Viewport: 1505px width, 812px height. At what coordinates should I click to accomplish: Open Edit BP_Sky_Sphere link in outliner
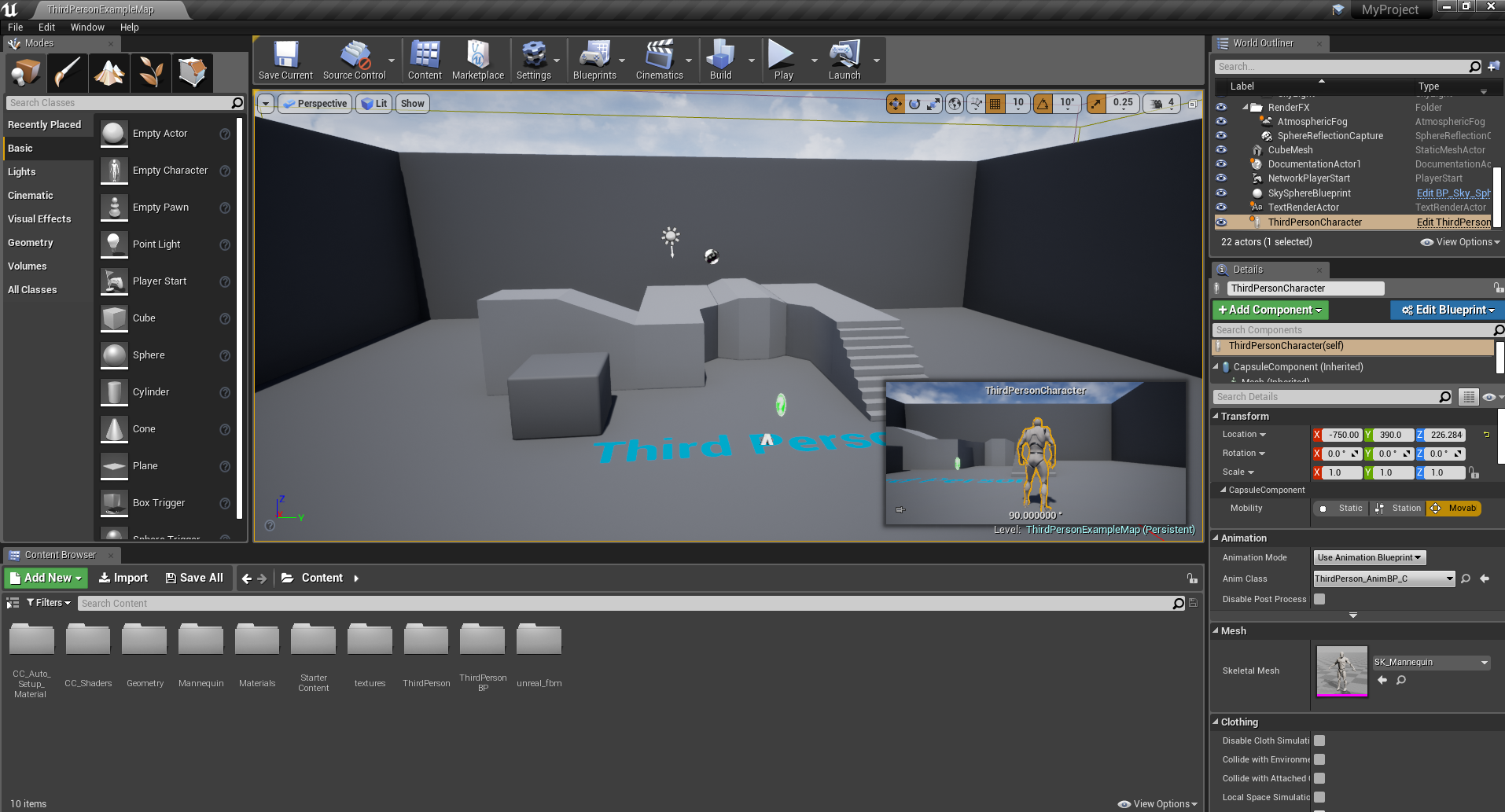click(x=1453, y=193)
